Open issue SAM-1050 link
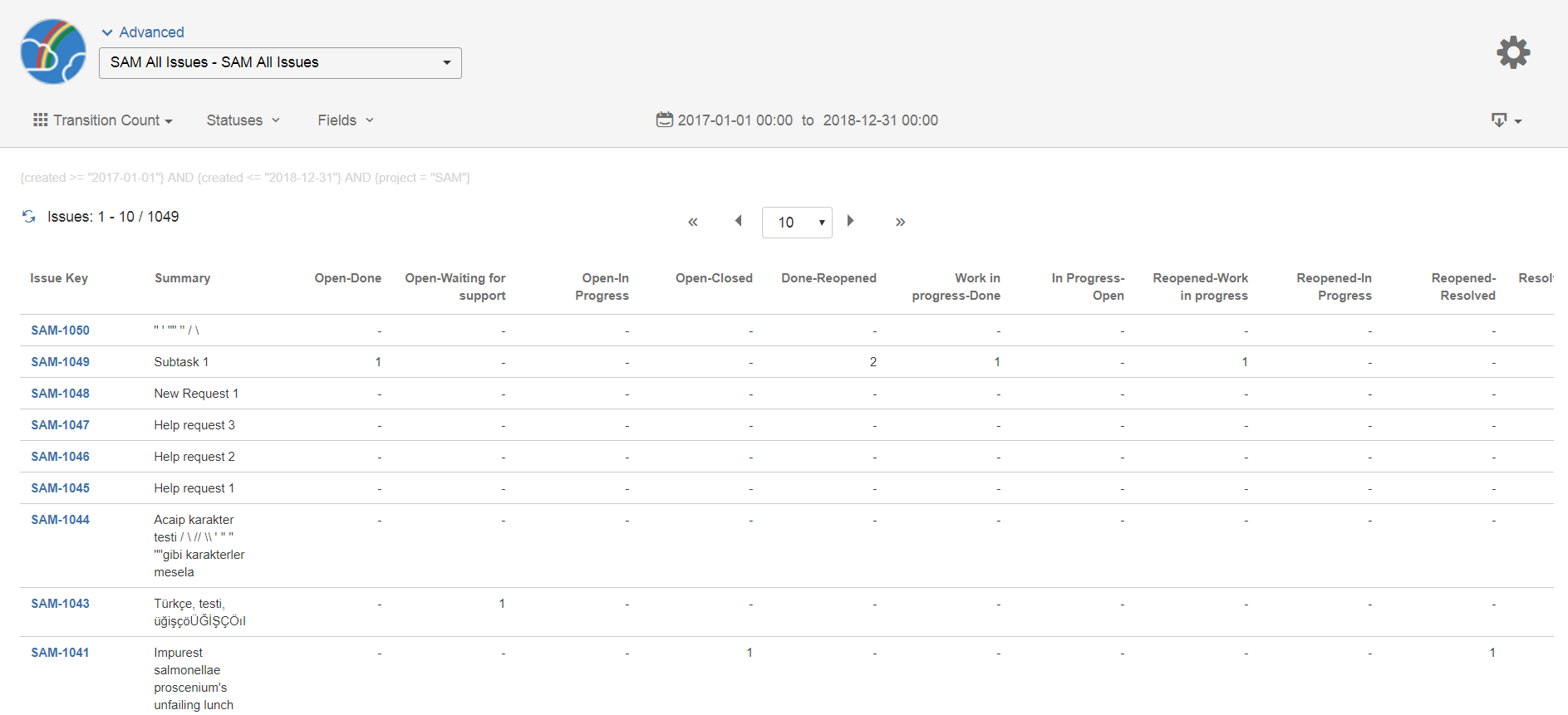1568x715 pixels. coord(60,331)
